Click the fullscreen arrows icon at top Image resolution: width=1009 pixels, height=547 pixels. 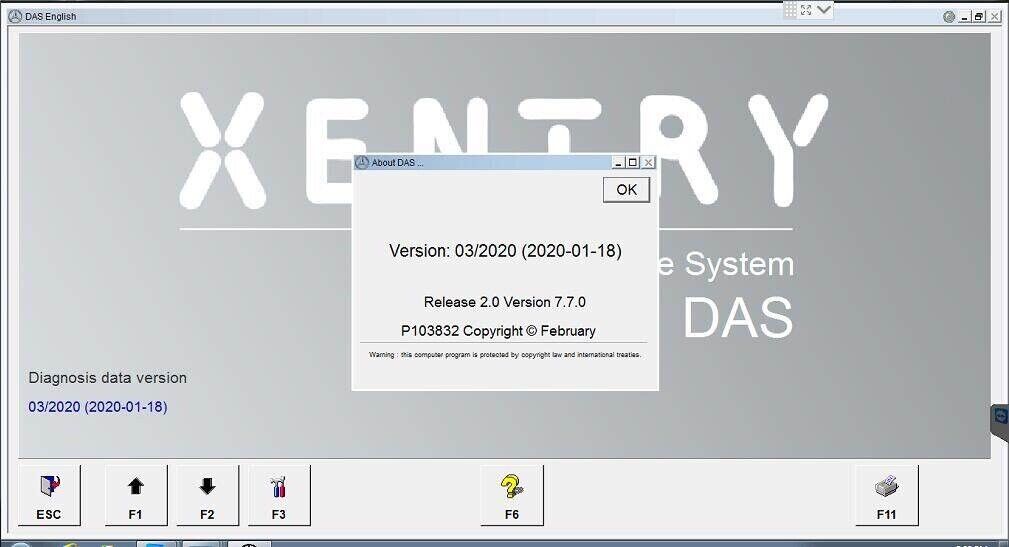(806, 10)
